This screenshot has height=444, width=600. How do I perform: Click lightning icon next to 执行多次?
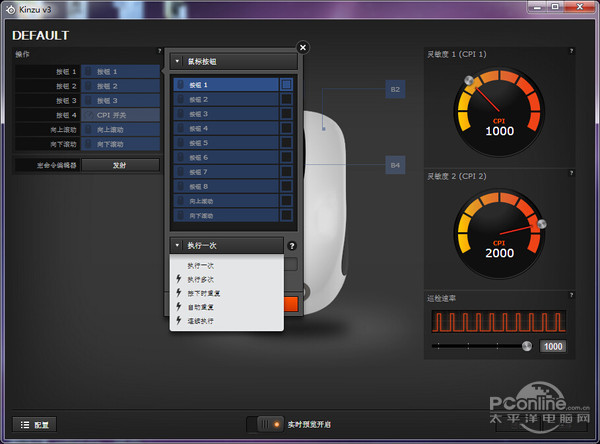(x=179, y=279)
